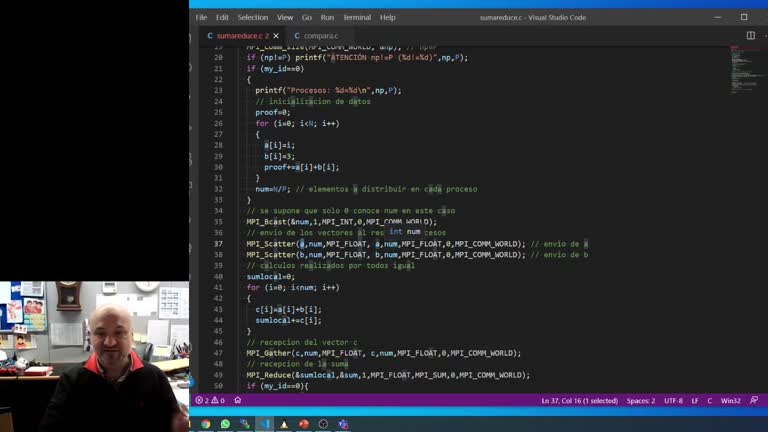Open the File menu

[x=201, y=17]
